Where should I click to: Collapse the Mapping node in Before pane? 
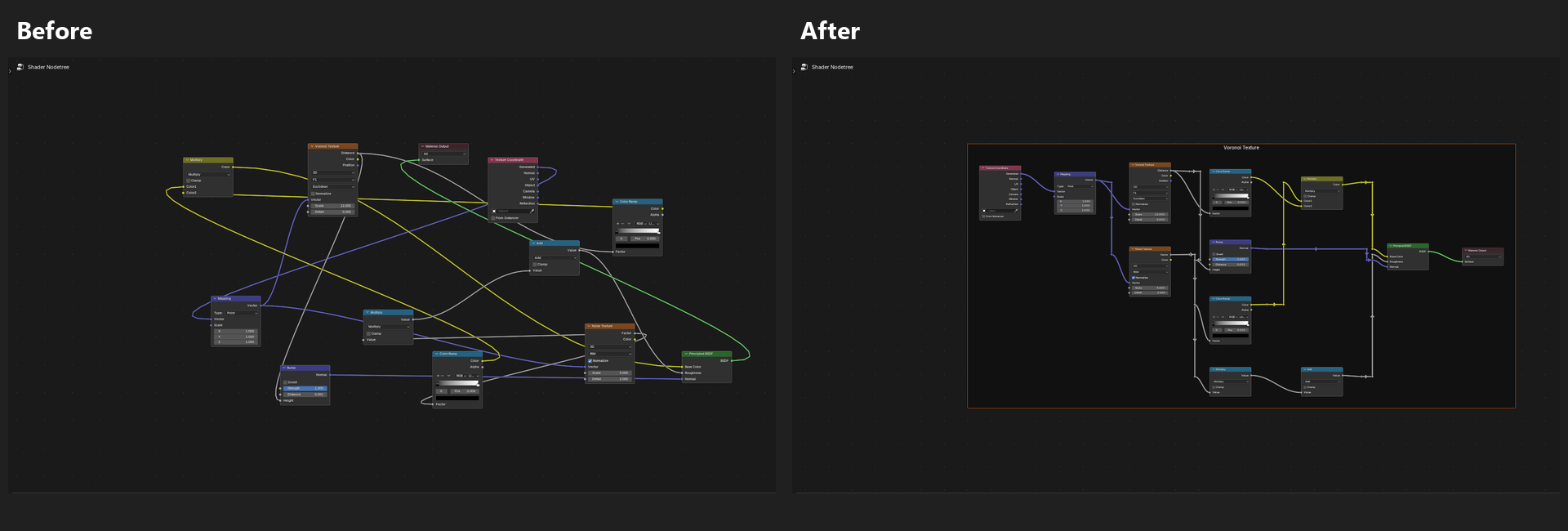pos(215,298)
